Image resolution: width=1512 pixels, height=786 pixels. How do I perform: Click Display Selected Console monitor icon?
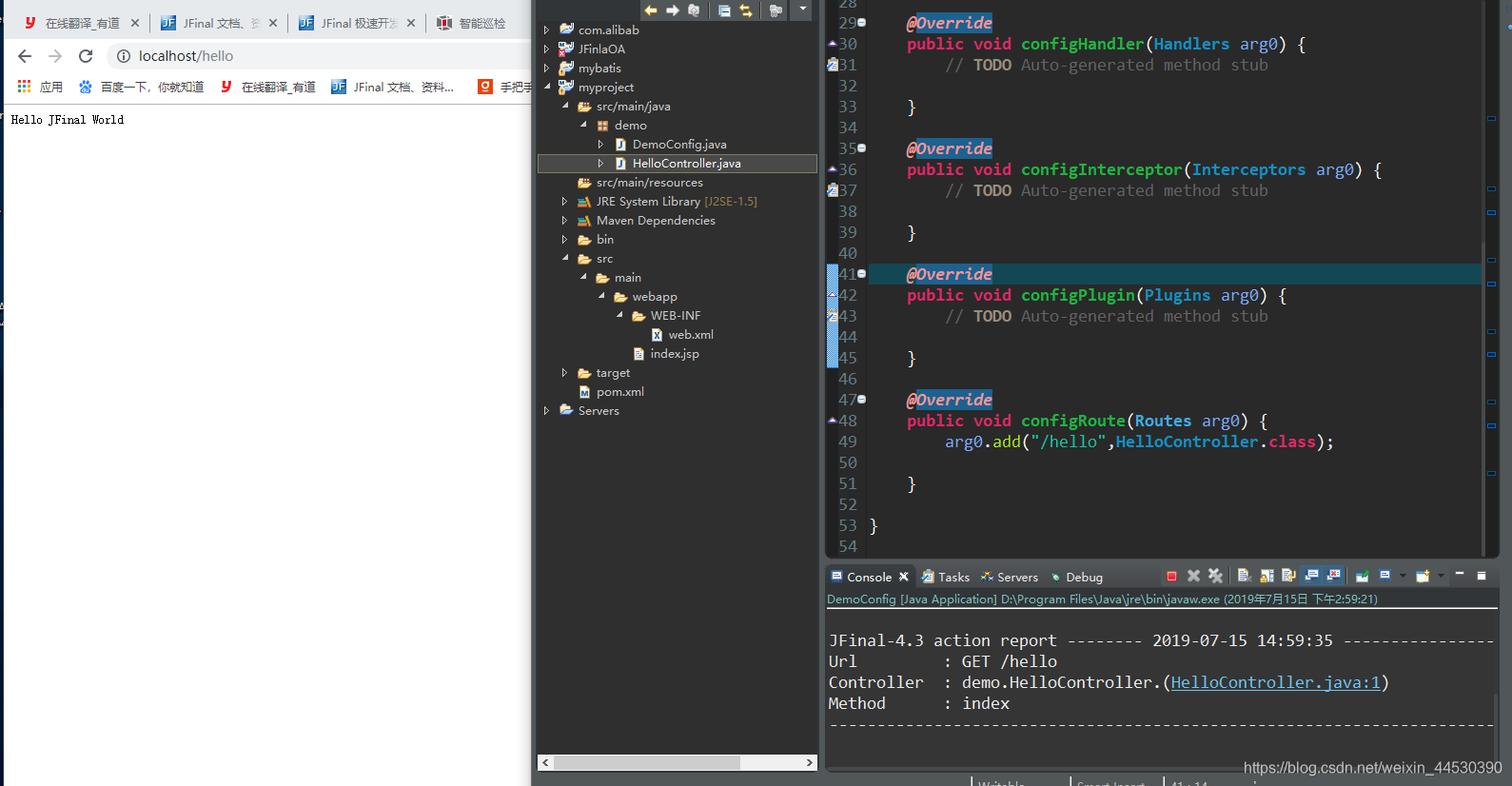[x=1385, y=575]
